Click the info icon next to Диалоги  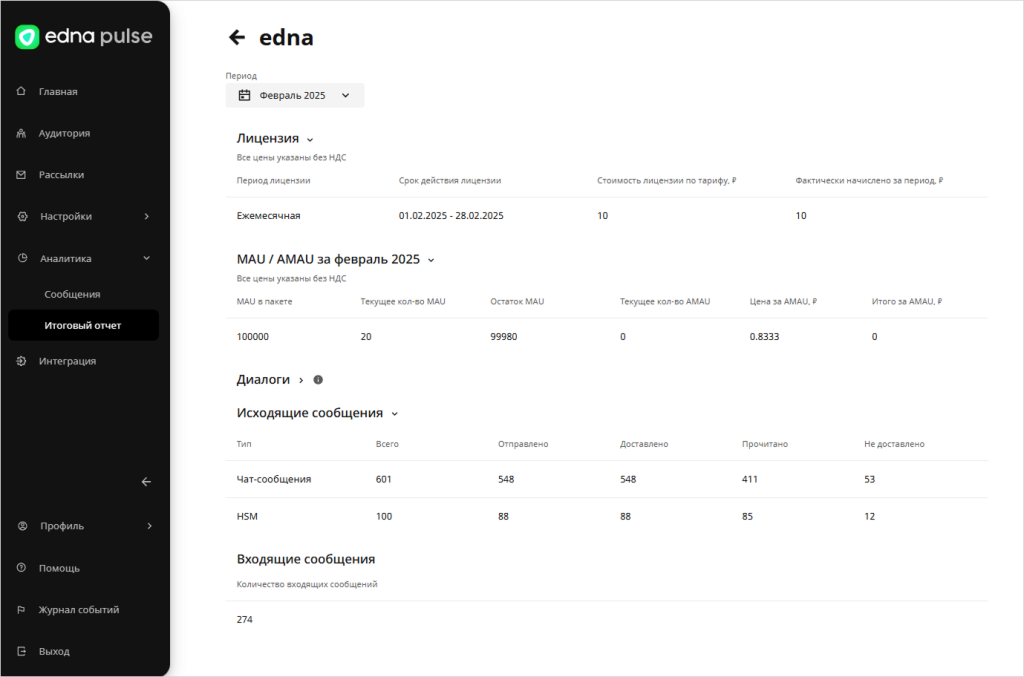tap(318, 380)
